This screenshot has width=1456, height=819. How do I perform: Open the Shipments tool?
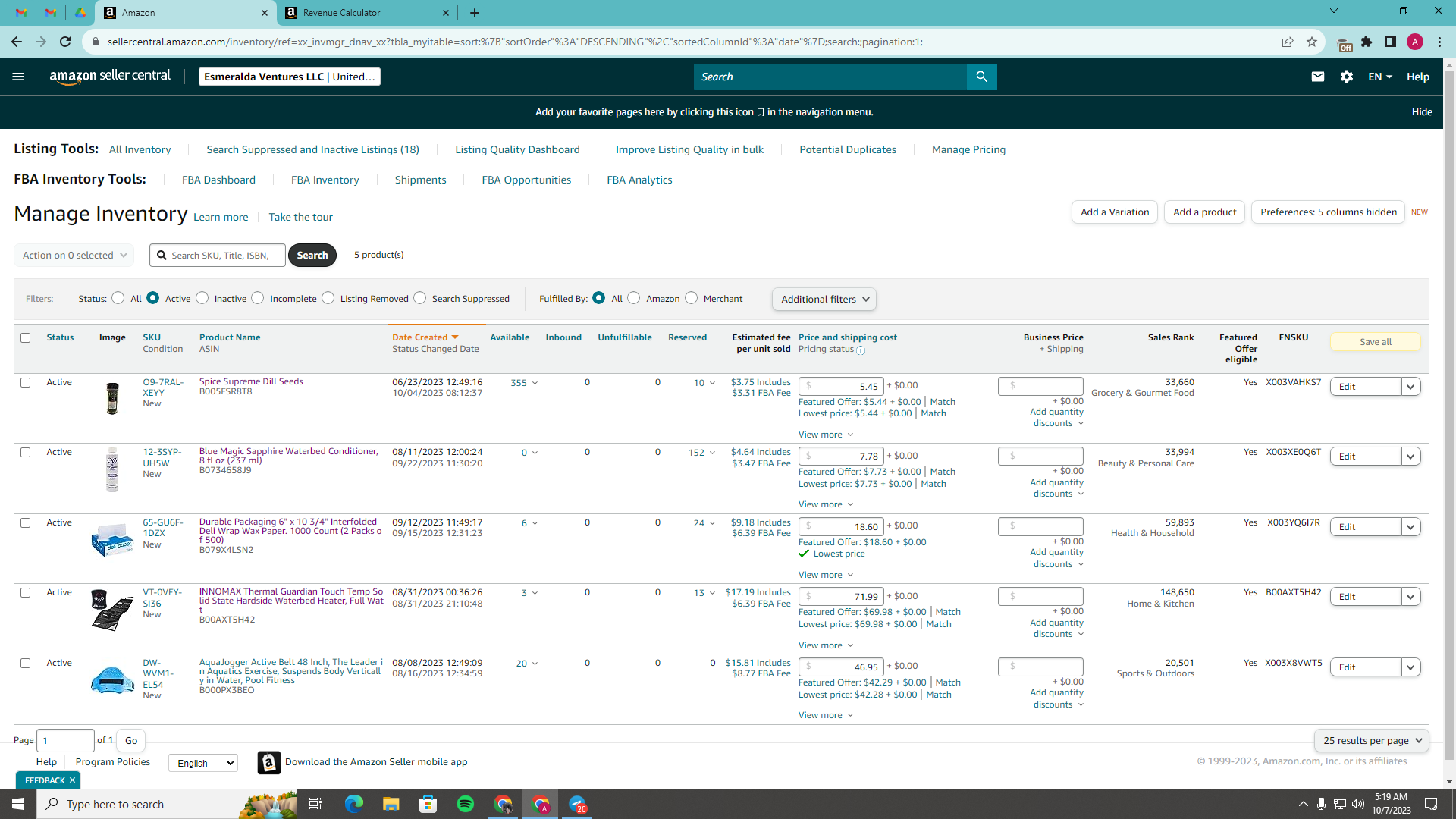(x=421, y=180)
